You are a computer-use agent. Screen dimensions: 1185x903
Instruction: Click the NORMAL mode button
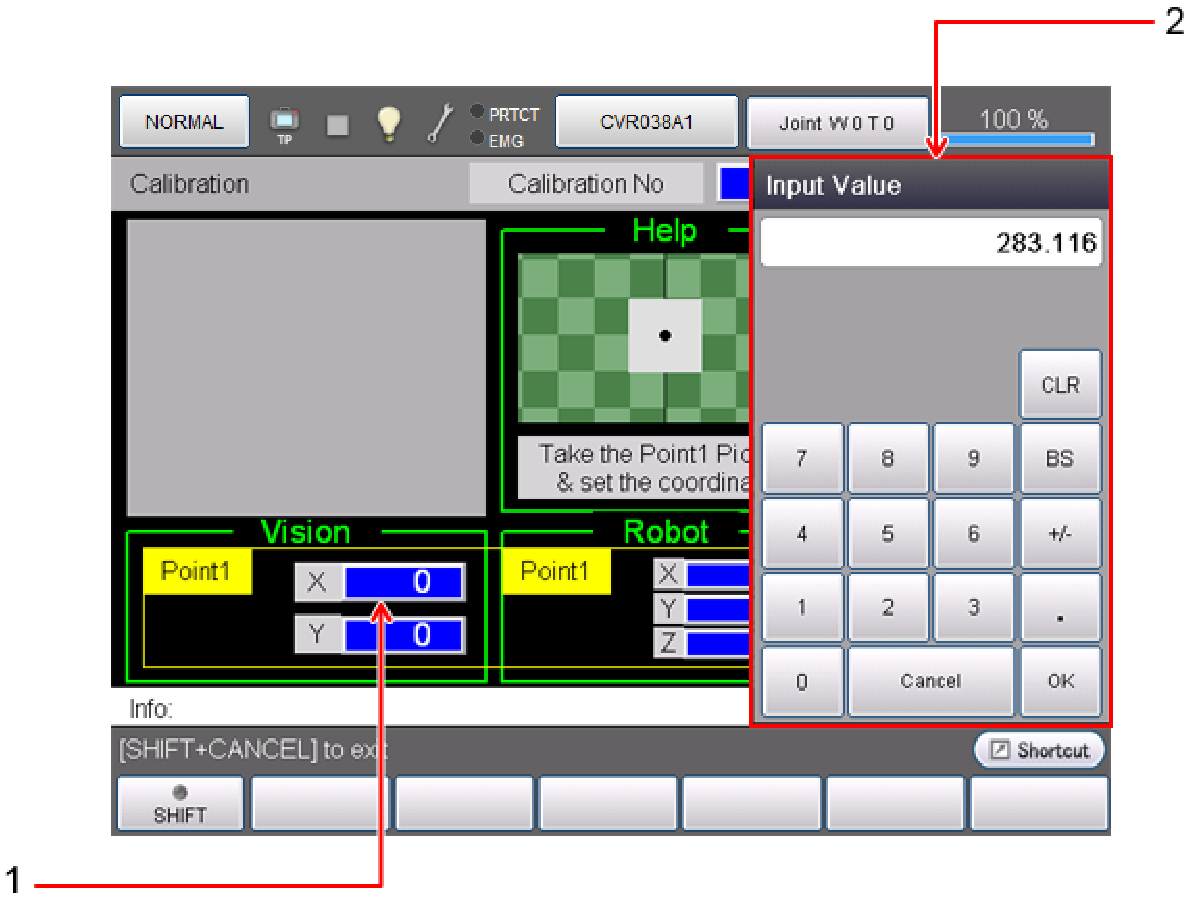click(184, 122)
